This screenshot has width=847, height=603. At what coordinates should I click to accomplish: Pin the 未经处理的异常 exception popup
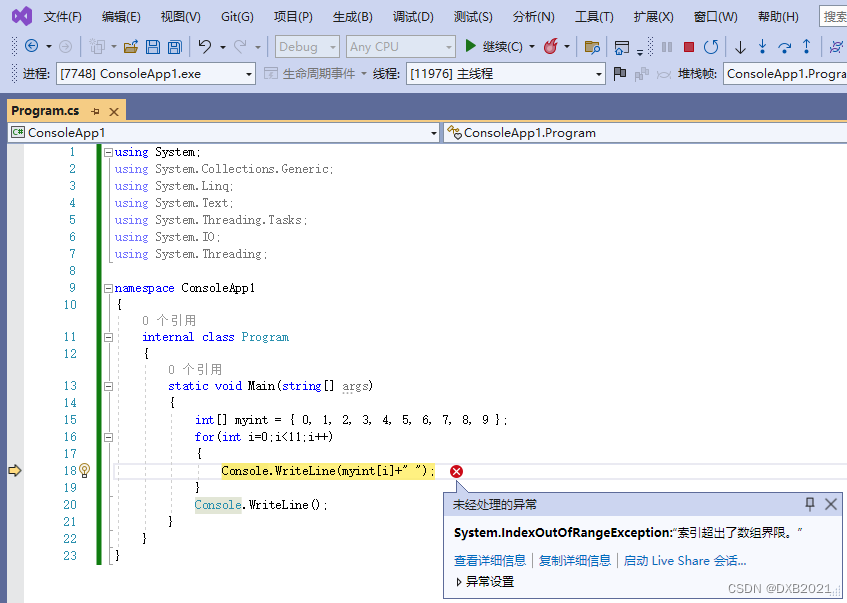[810, 504]
